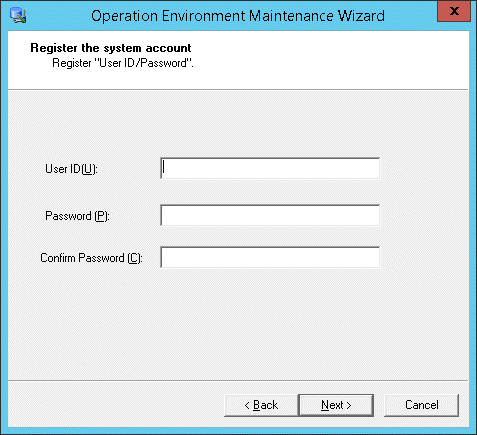
Task: Close the Operation Environment Maintenance Wizard window
Action: coord(454,11)
